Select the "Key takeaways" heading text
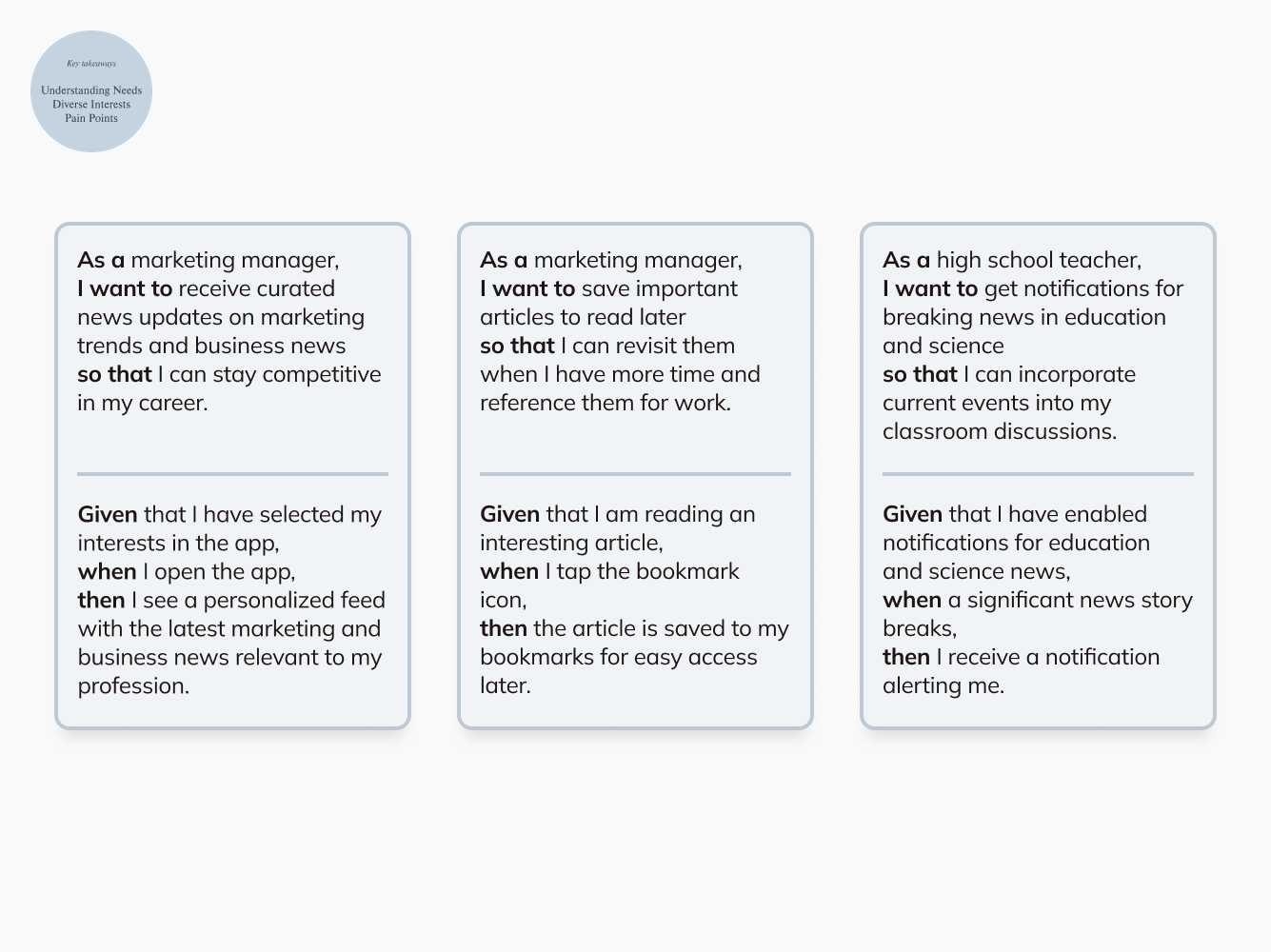The image size is (1271, 952). tap(91, 64)
